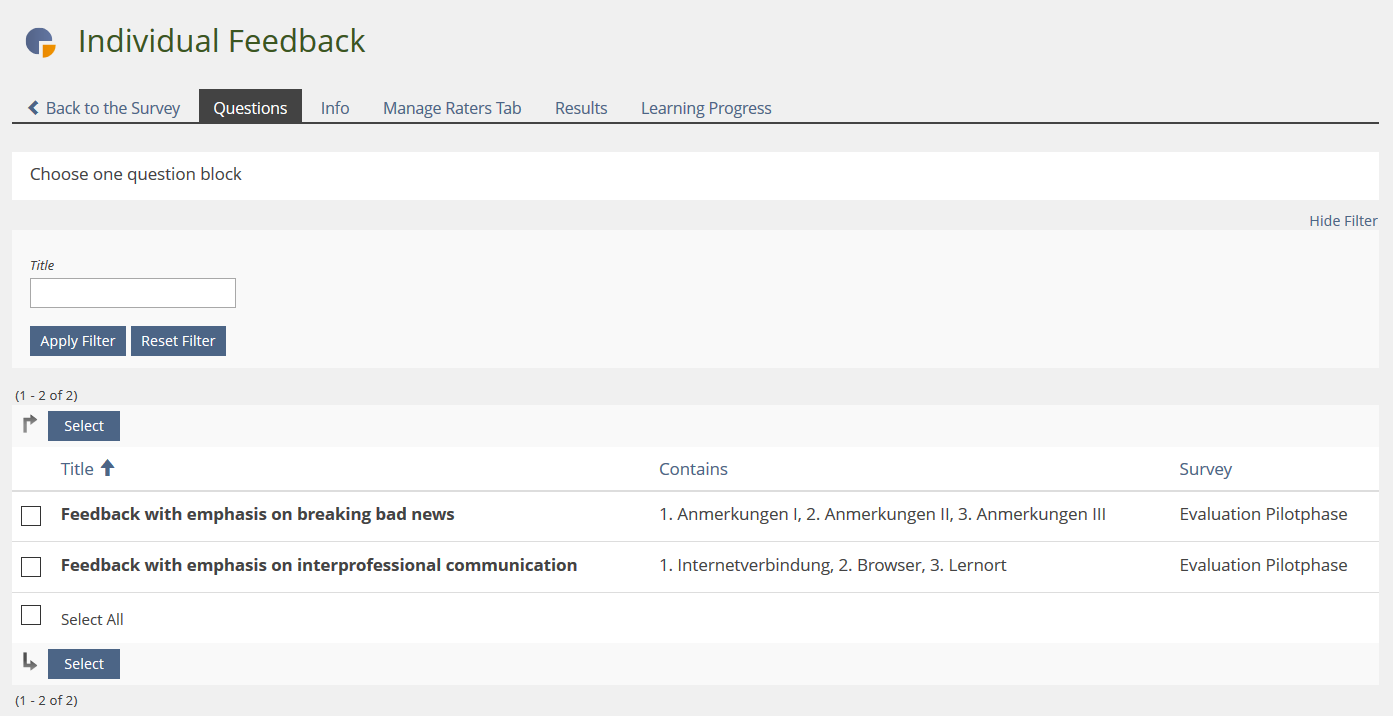Click the bottom arrow icon beside Select
The image size is (1393, 716).
[30, 662]
